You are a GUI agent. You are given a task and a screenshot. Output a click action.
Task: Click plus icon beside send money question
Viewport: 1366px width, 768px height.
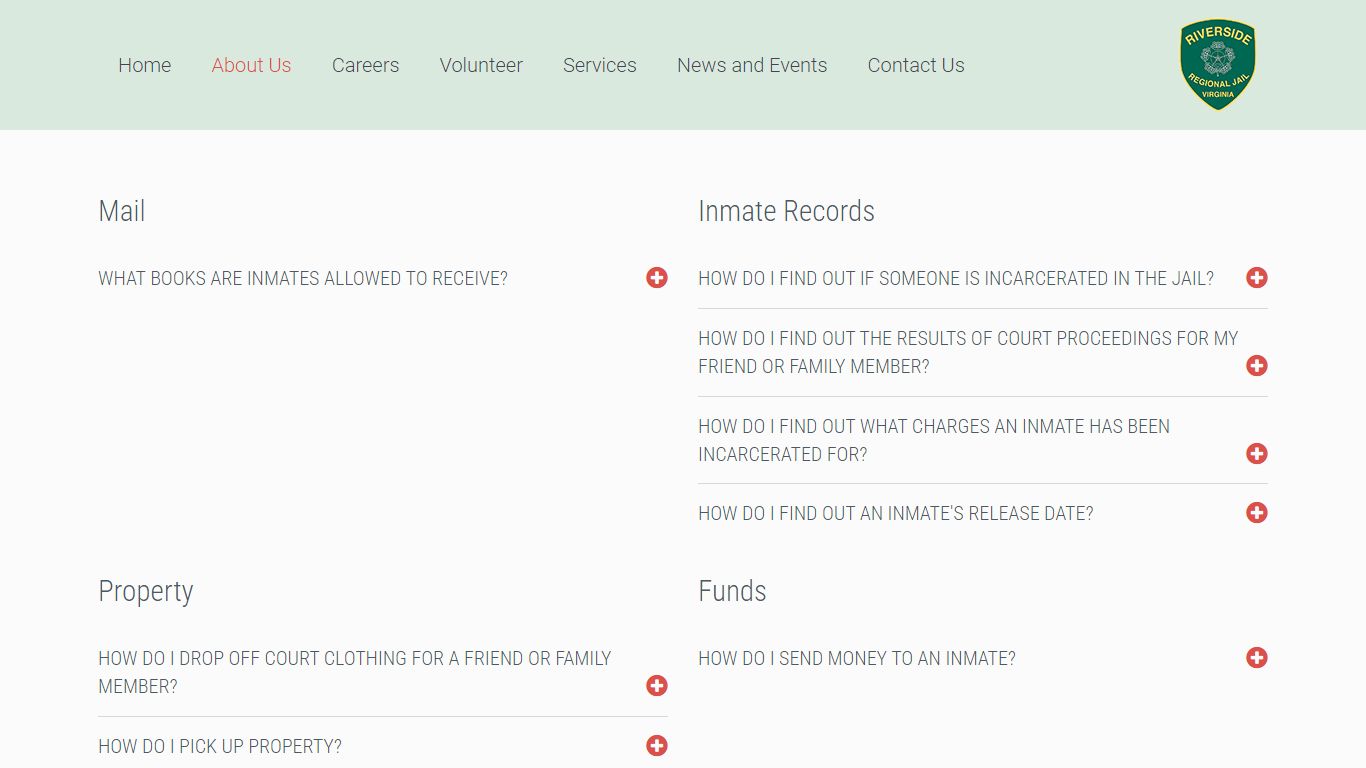[1257, 658]
